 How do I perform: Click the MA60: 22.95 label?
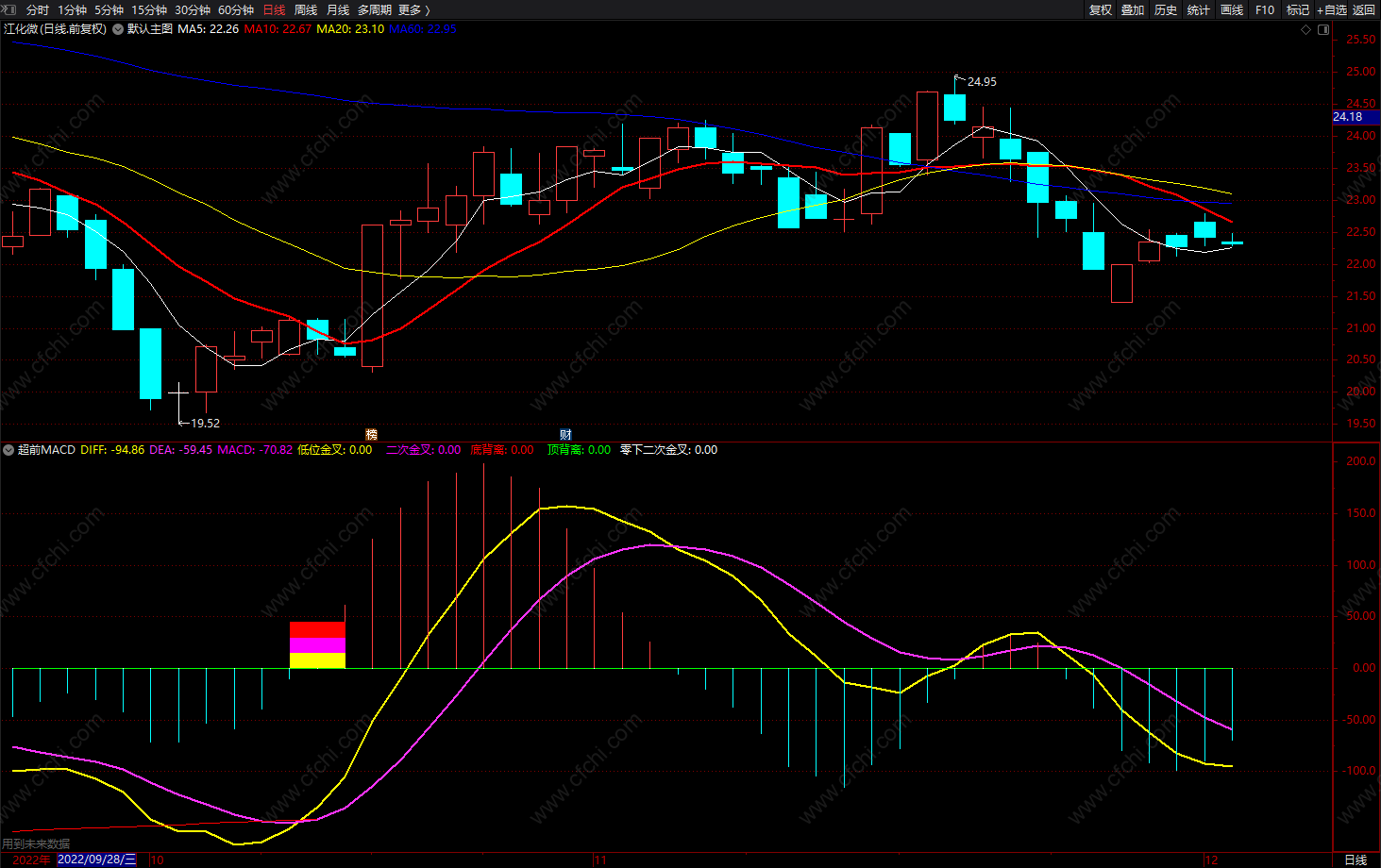[x=423, y=29]
